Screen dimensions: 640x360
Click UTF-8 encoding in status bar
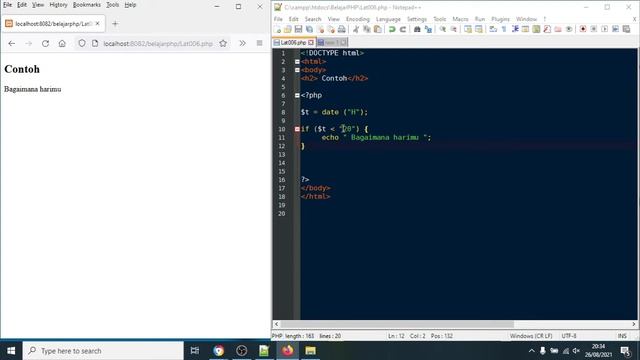569,336
